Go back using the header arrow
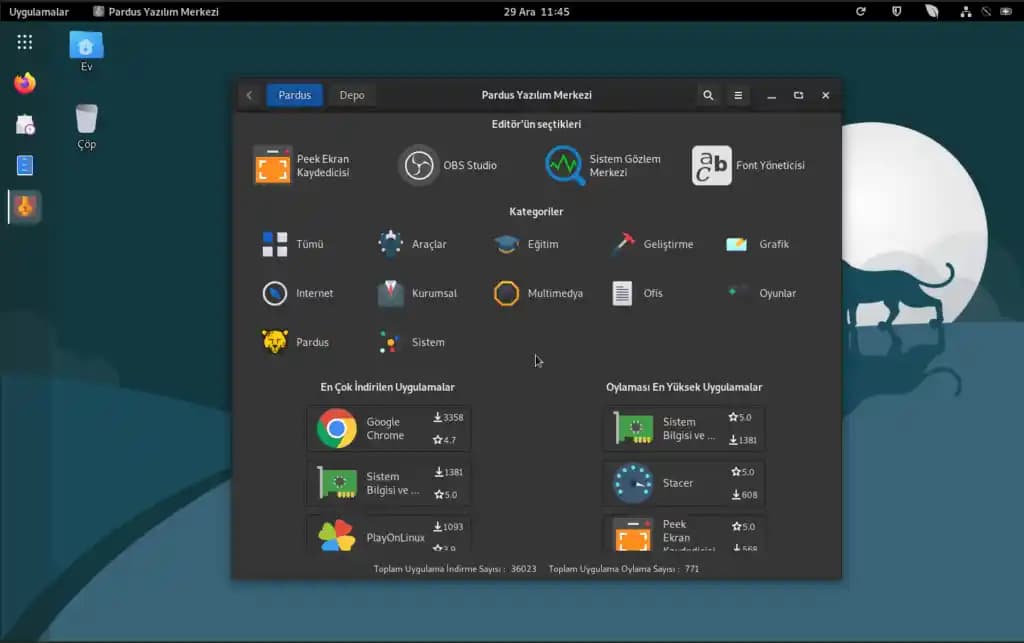The height and width of the screenshot is (643, 1024). [x=249, y=95]
